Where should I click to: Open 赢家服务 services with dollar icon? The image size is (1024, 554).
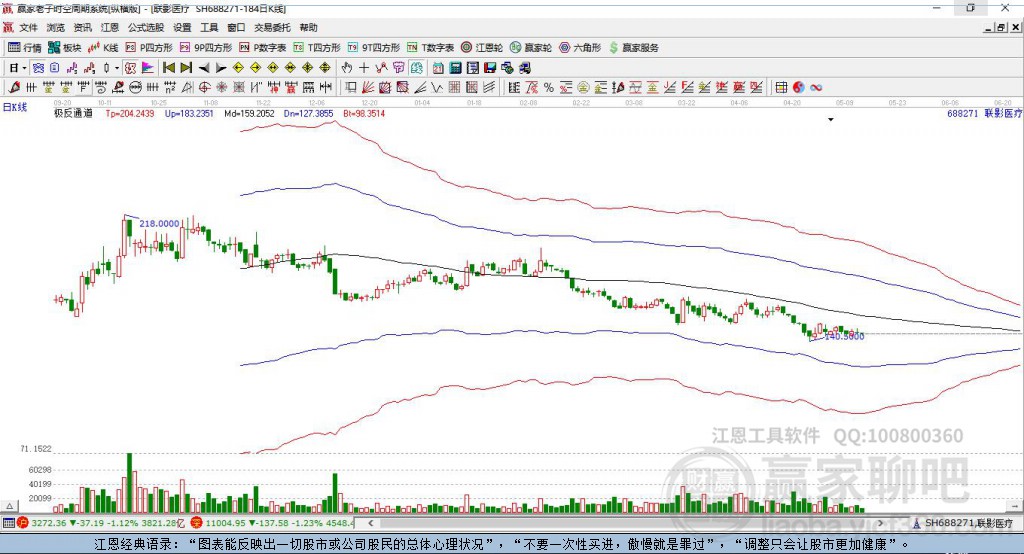click(633, 48)
